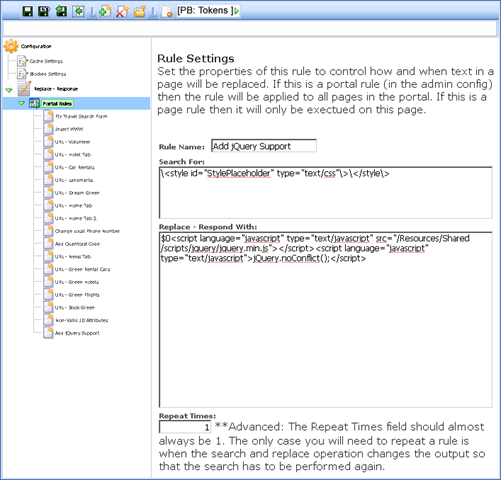The image size is (501, 480).
Task: Select the URL - Dream Green rule
Action: [77, 193]
